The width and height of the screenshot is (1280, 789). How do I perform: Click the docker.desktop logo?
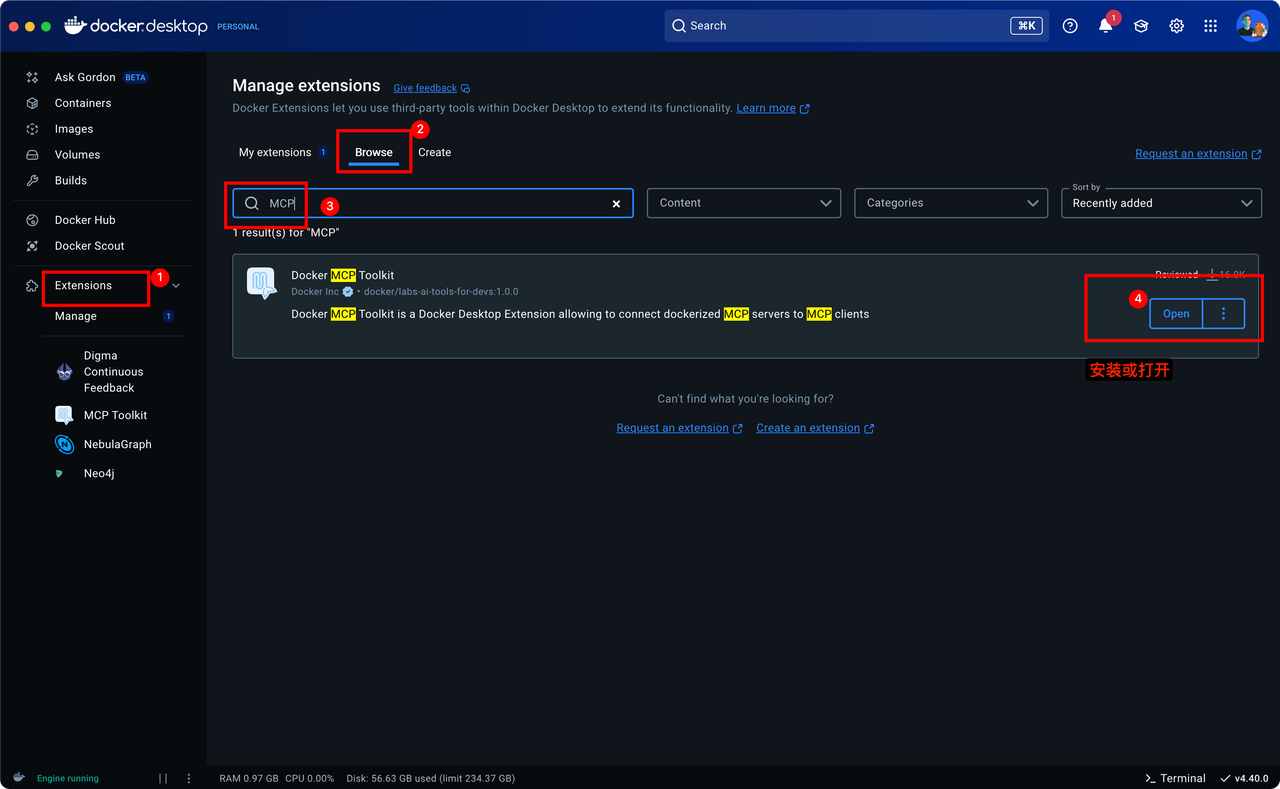(x=136, y=26)
